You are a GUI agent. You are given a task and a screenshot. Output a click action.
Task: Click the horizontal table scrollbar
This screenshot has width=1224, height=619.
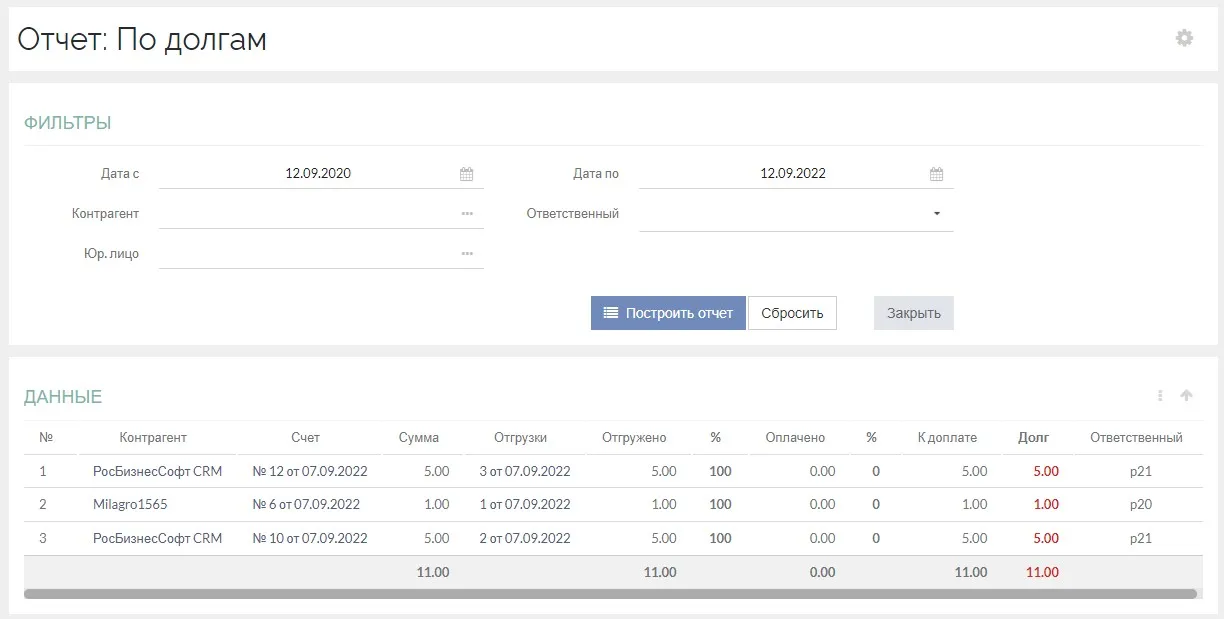[x=610, y=594]
